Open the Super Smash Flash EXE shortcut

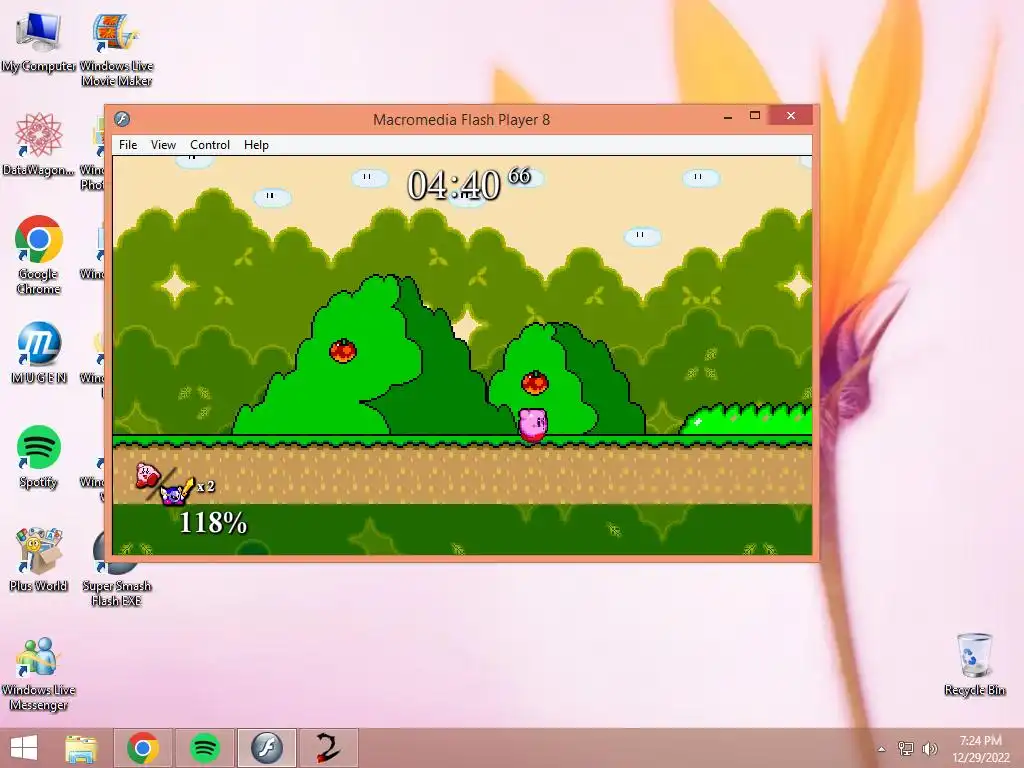pyautogui.click(x=116, y=568)
